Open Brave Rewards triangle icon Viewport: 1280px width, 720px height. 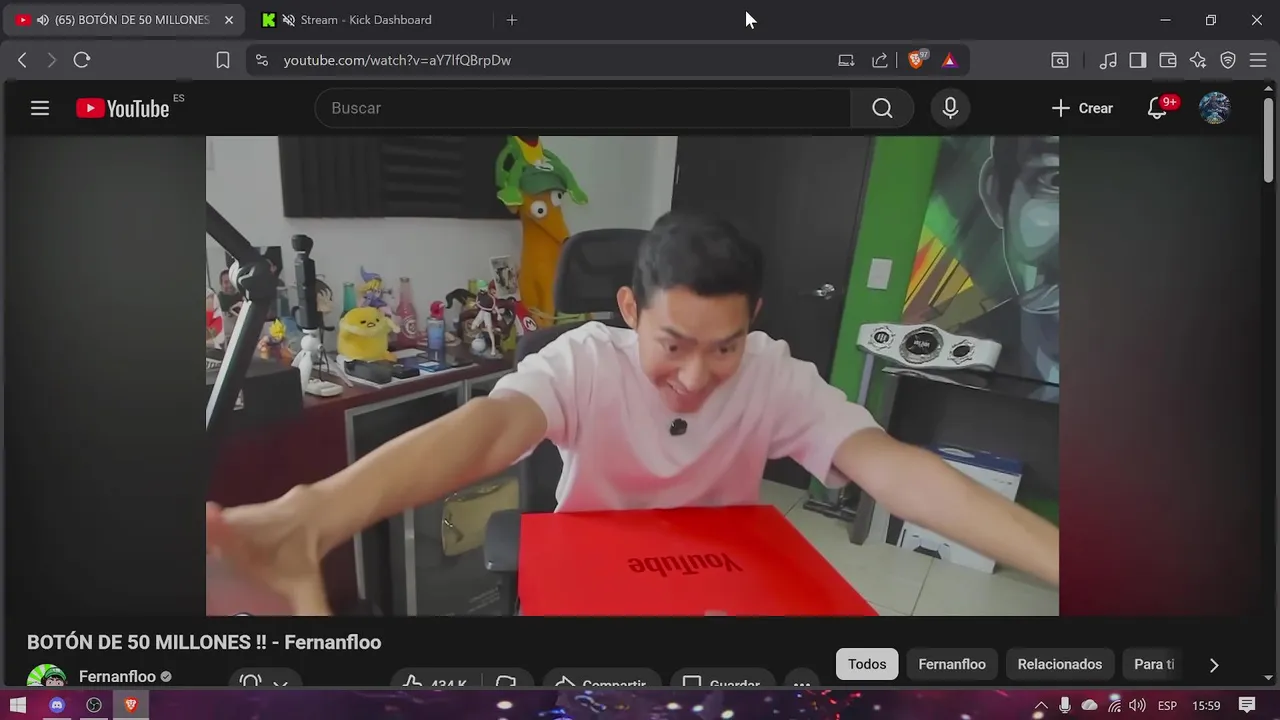click(x=950, y=60)
